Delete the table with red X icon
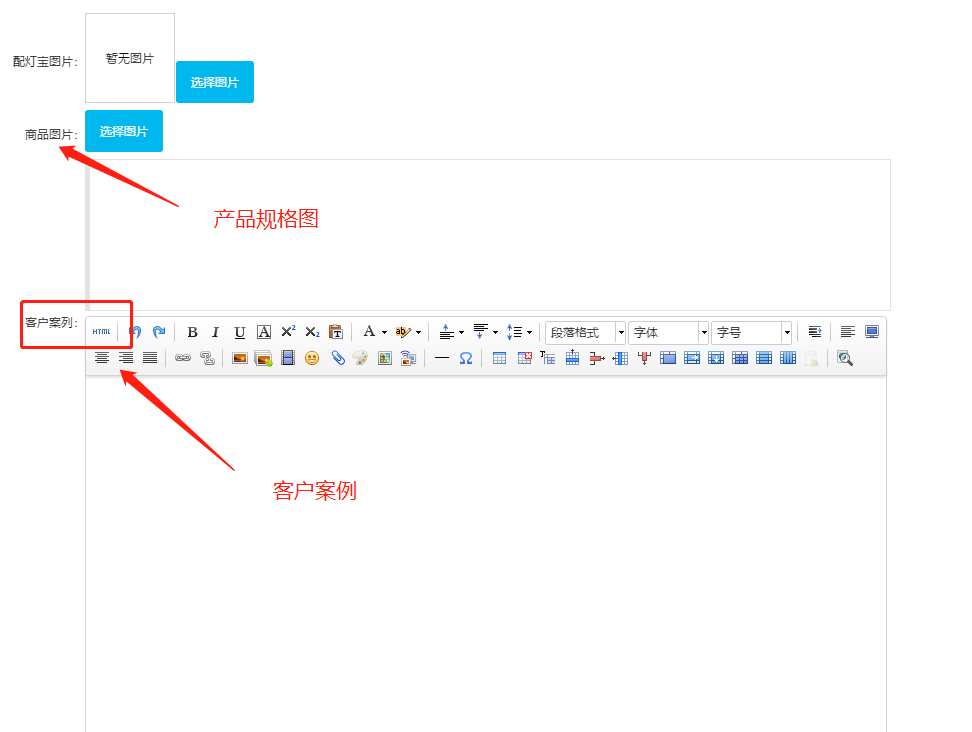 (x=524, y=358)
